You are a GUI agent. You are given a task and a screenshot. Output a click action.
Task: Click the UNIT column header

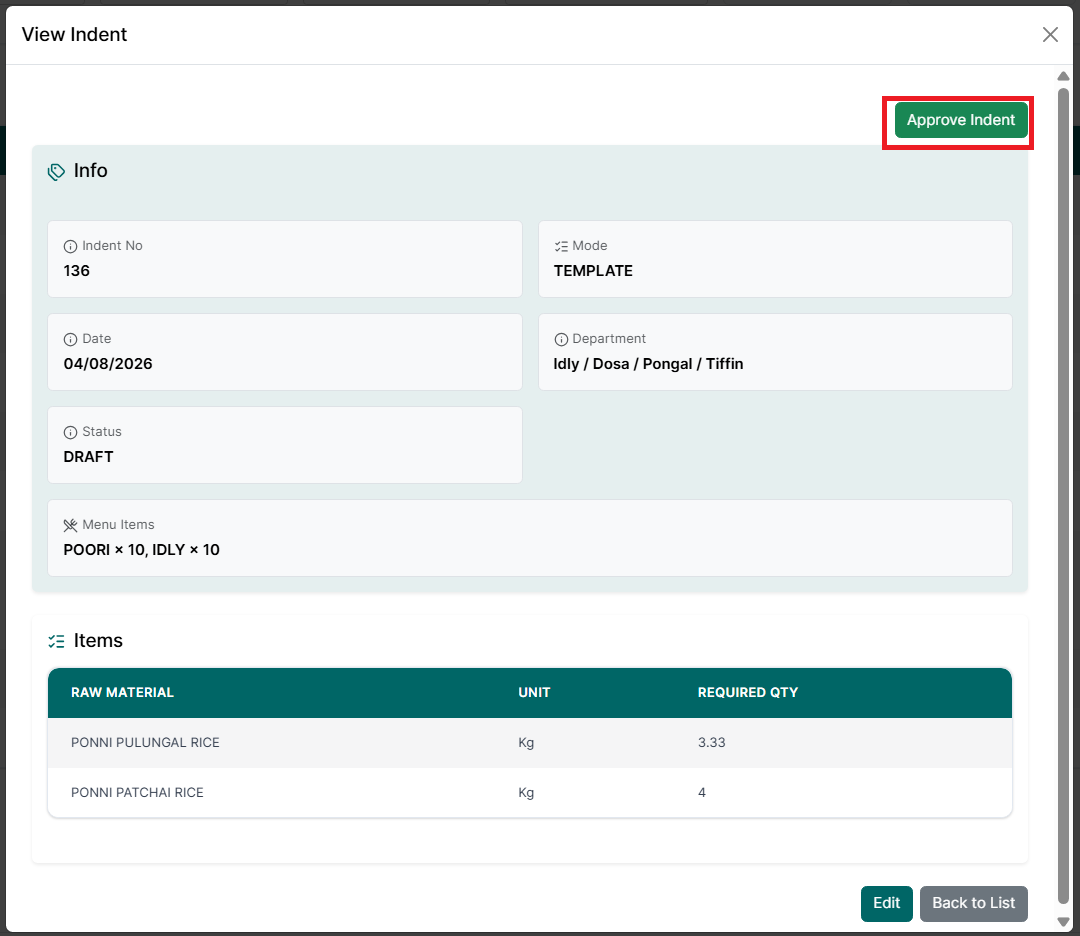pyautogui.click(x=534, y=692)
